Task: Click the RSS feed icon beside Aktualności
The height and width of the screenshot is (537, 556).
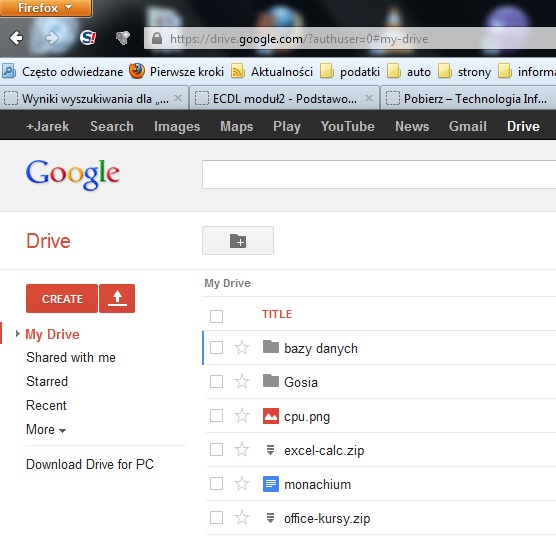Action: (x=238, y=72)
